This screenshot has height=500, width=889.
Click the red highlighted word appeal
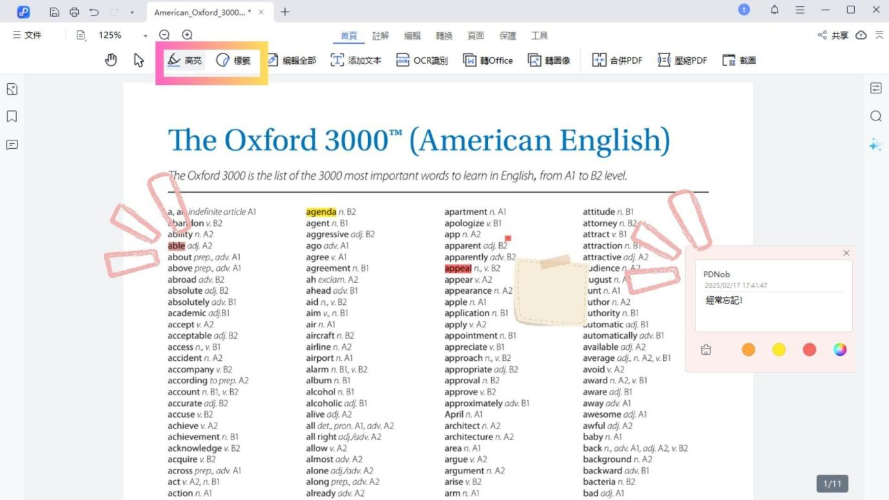point(458,268)
